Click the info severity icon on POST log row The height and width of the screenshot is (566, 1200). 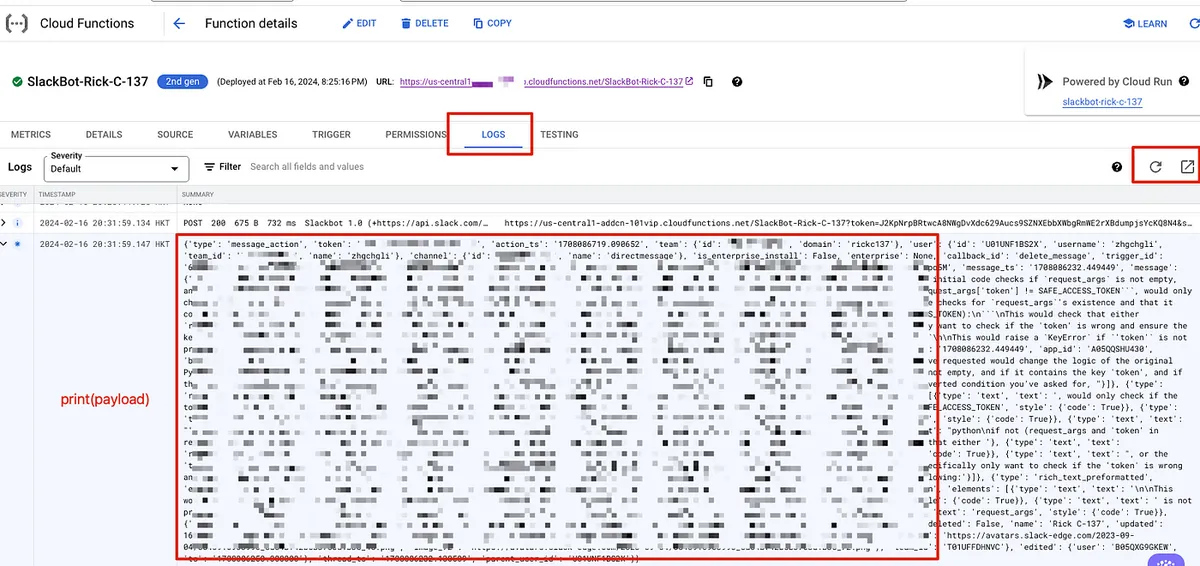pos(17,222)
